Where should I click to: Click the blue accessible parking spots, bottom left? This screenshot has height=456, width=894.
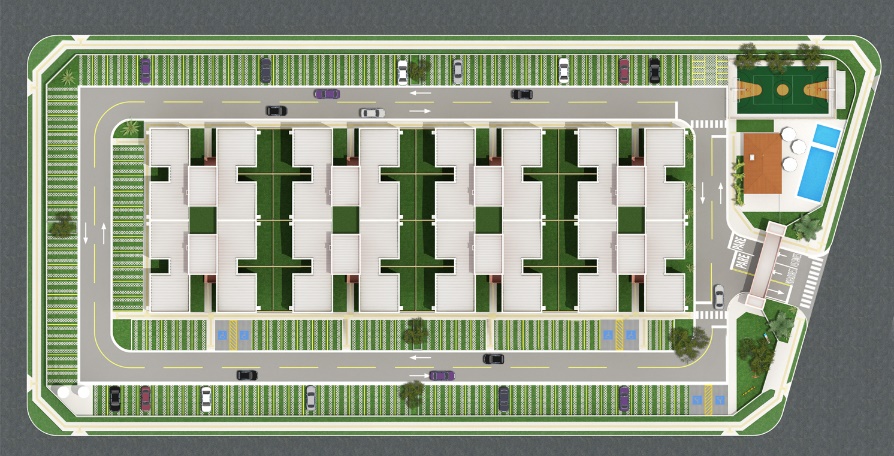coord(231,335)
